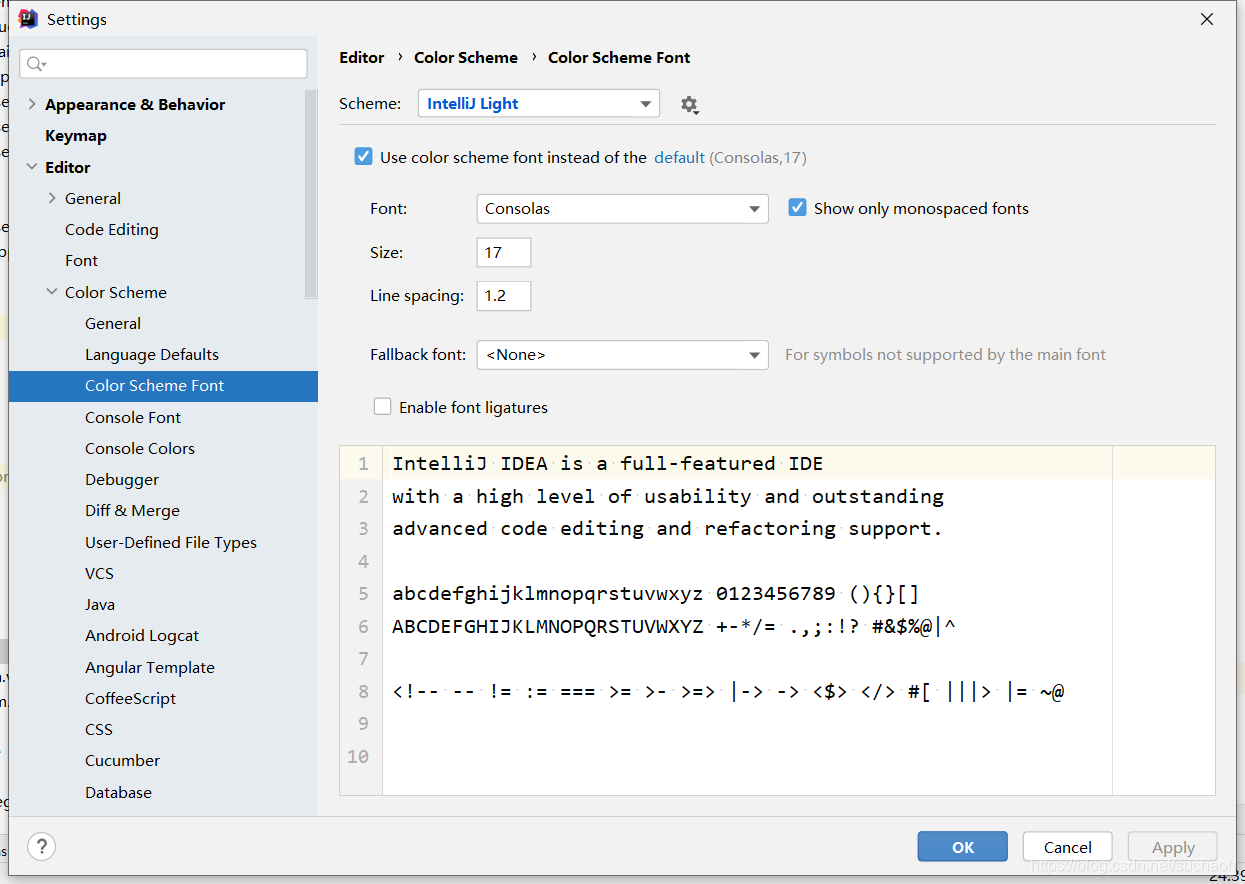The height and width of the screenshot is (884, 1245).
Task: Click the help question mark button
Action: coord(41,846)
